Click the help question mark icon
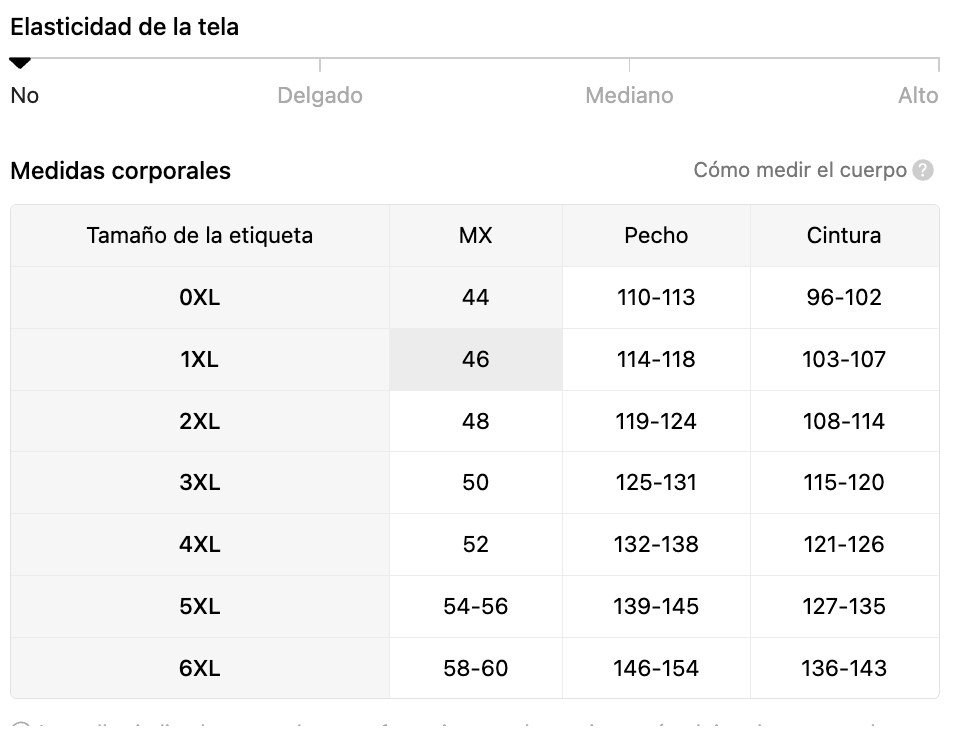Screen dimensions: 970x740 click(922, 170)
